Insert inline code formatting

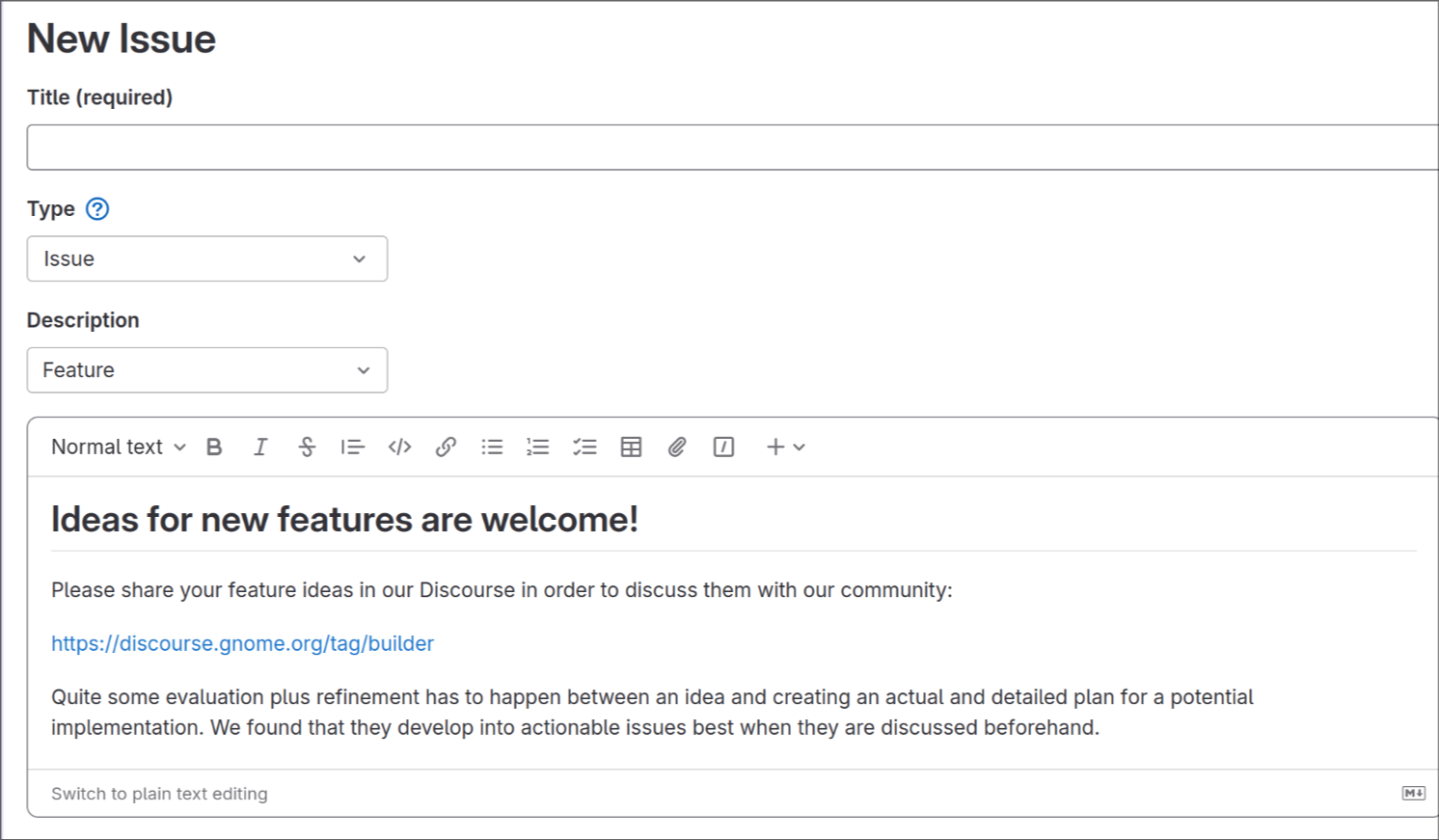399,447
